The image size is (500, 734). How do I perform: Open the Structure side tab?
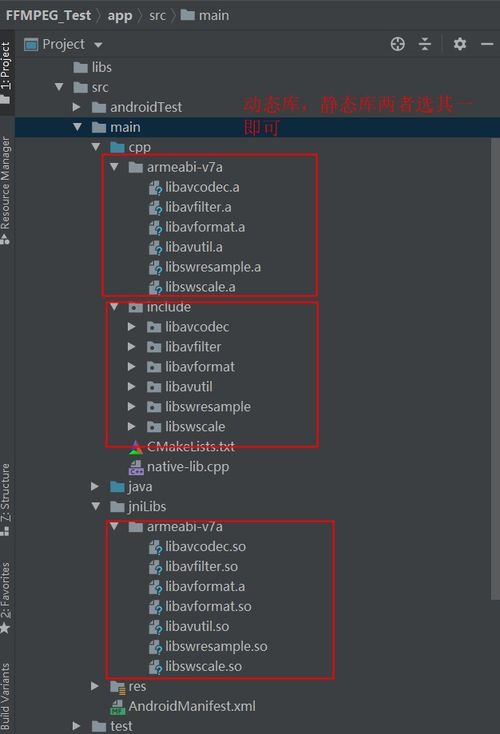[x=5, y=499]
